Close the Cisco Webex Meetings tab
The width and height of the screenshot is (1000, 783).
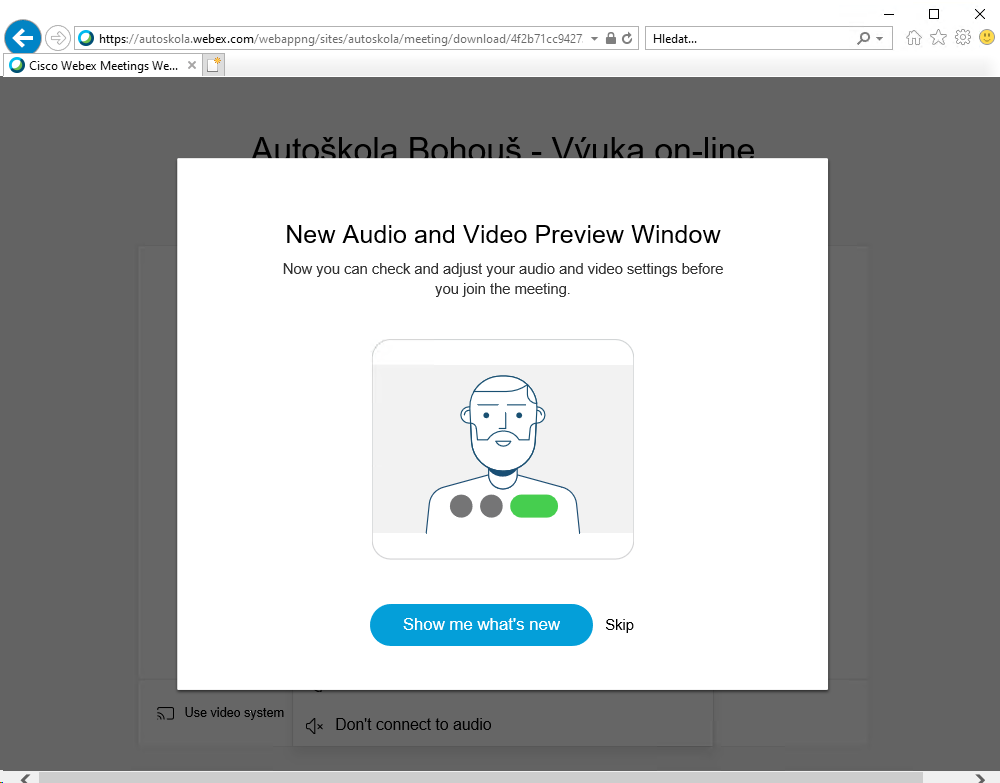click(x=191, y=65)
